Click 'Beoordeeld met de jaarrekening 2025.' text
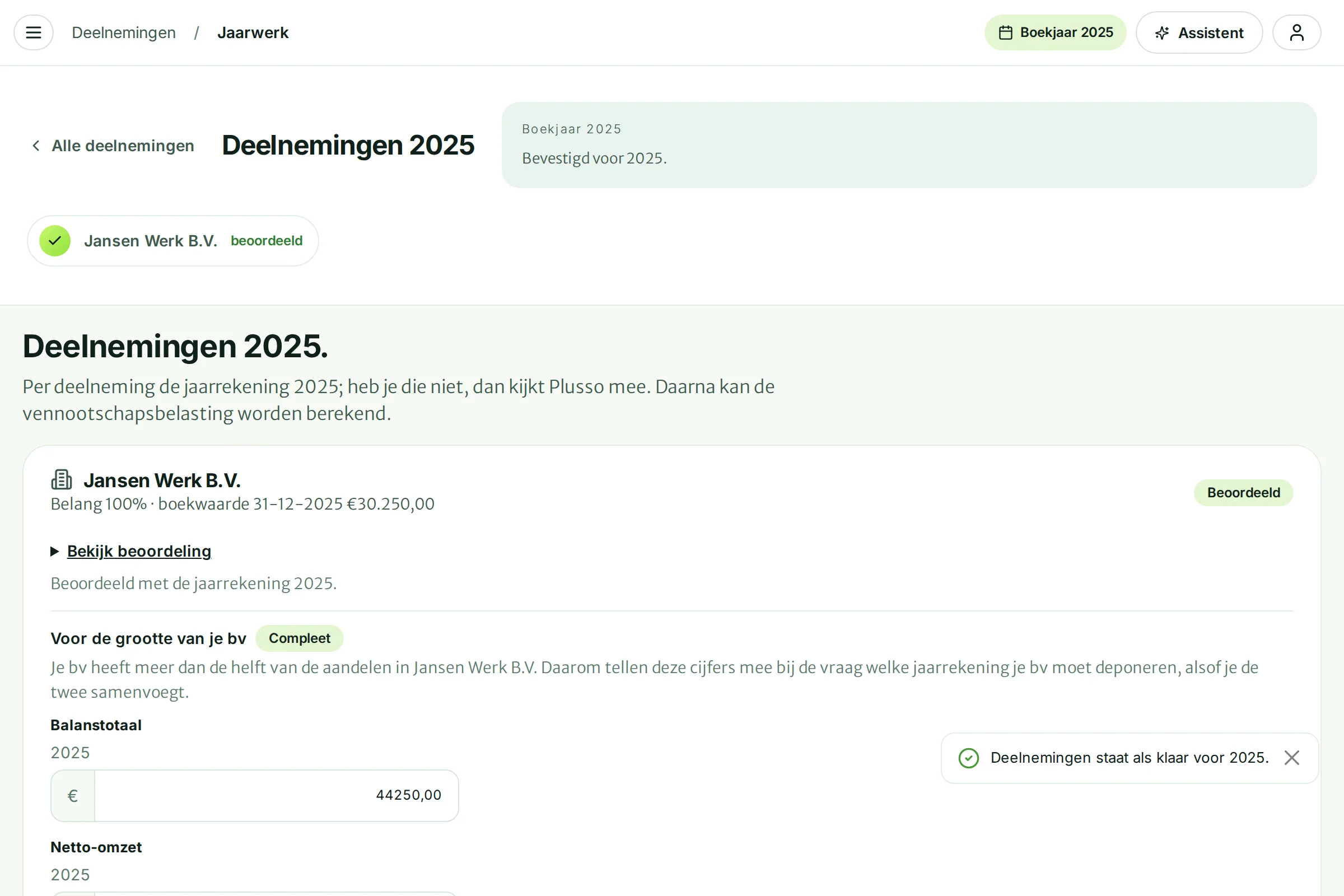 pos(194,584)
